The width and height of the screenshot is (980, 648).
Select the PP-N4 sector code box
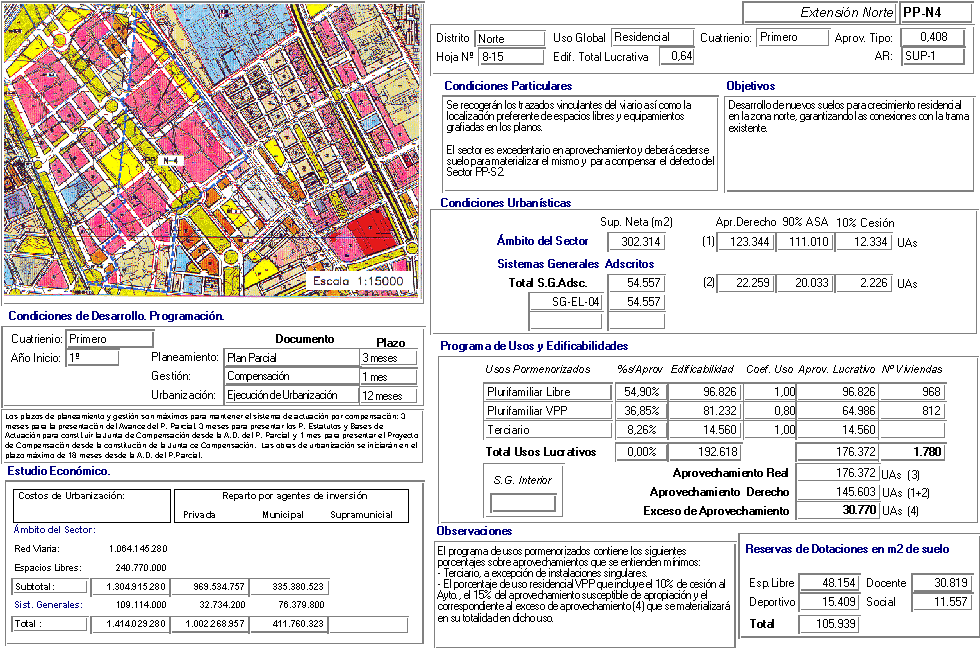point(934,12)
